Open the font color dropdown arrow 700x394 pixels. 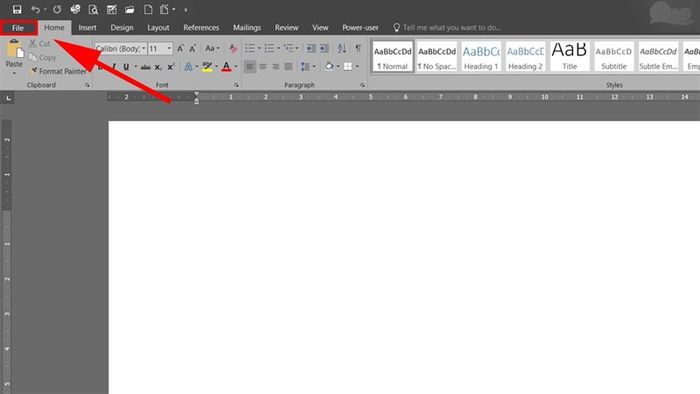click(x=236, y=67)
